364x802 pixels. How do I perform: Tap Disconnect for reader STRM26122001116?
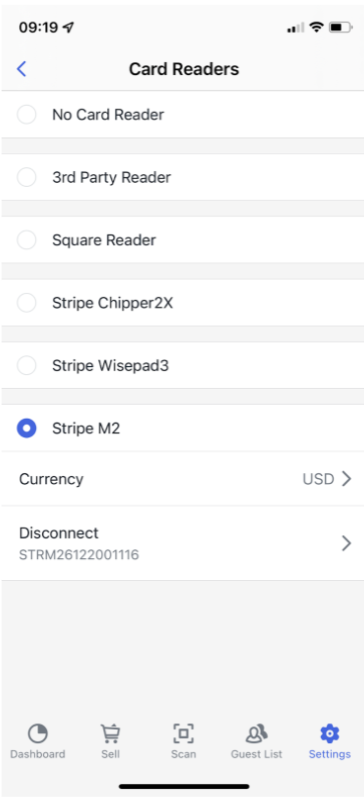pyautogui.click(x=182, y=543)
